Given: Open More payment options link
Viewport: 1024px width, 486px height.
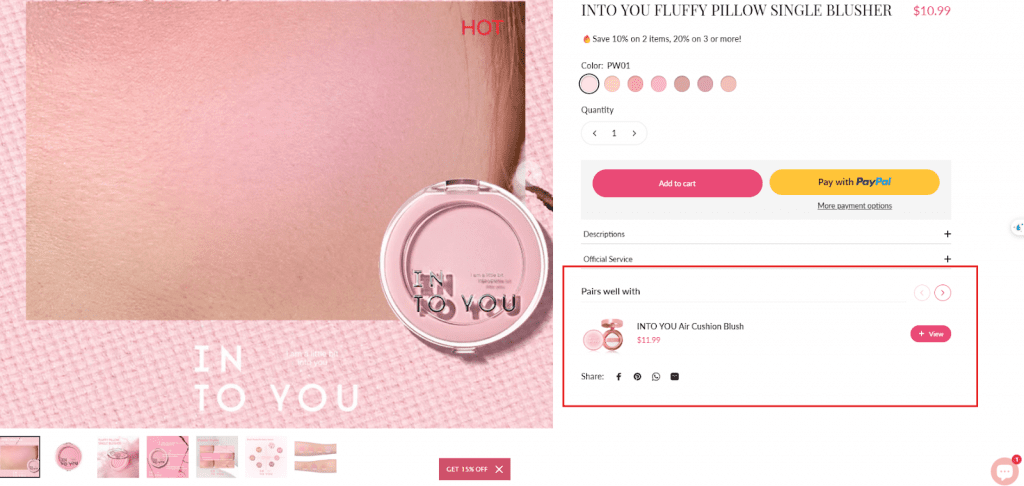Looking at the screenshot, I should (854, 206).
